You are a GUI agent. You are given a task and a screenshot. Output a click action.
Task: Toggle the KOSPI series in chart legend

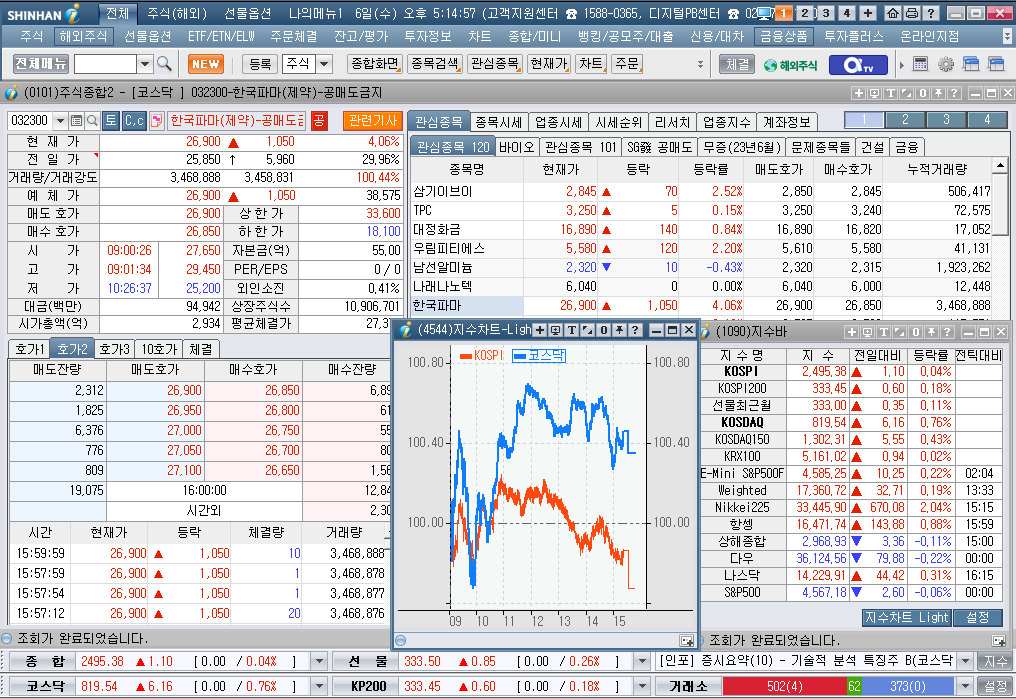[481, 356]
